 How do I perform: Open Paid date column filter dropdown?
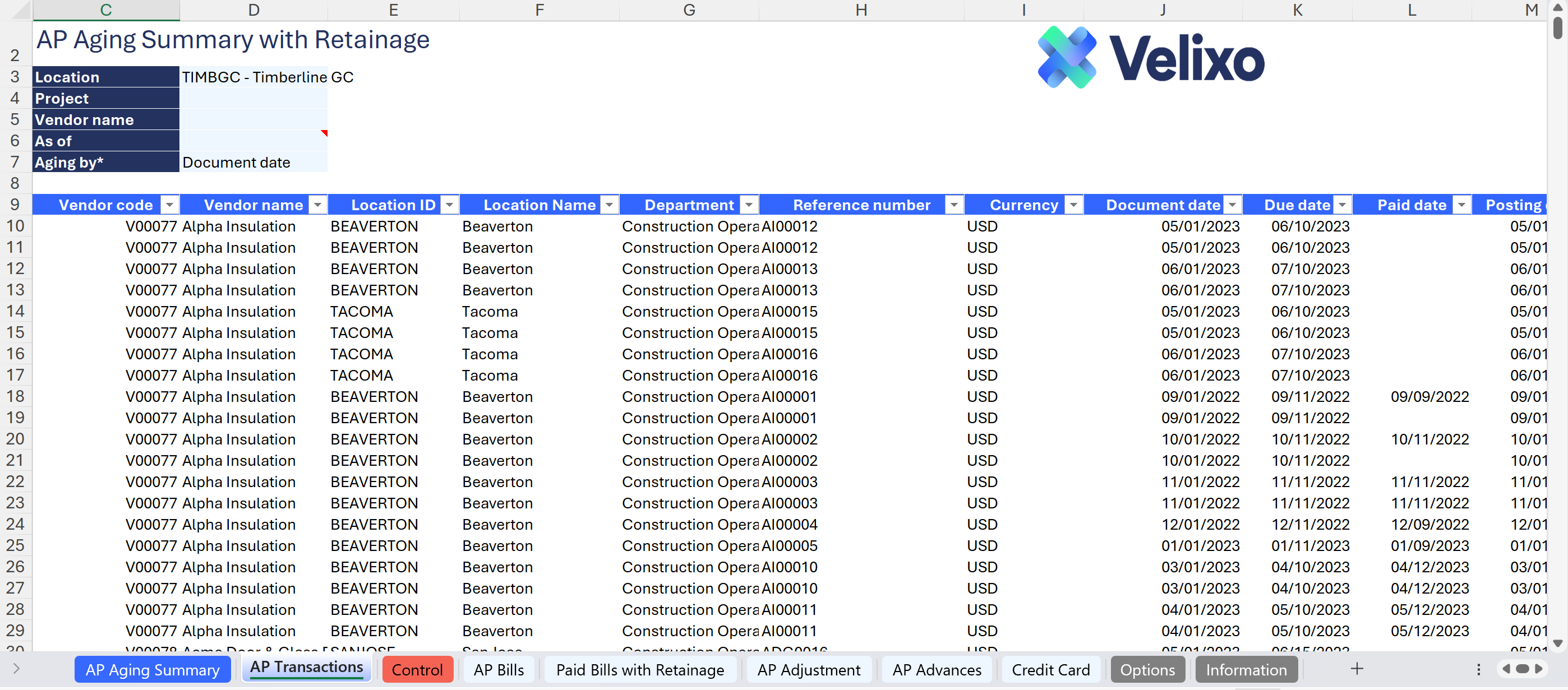tap(1461, 205)
